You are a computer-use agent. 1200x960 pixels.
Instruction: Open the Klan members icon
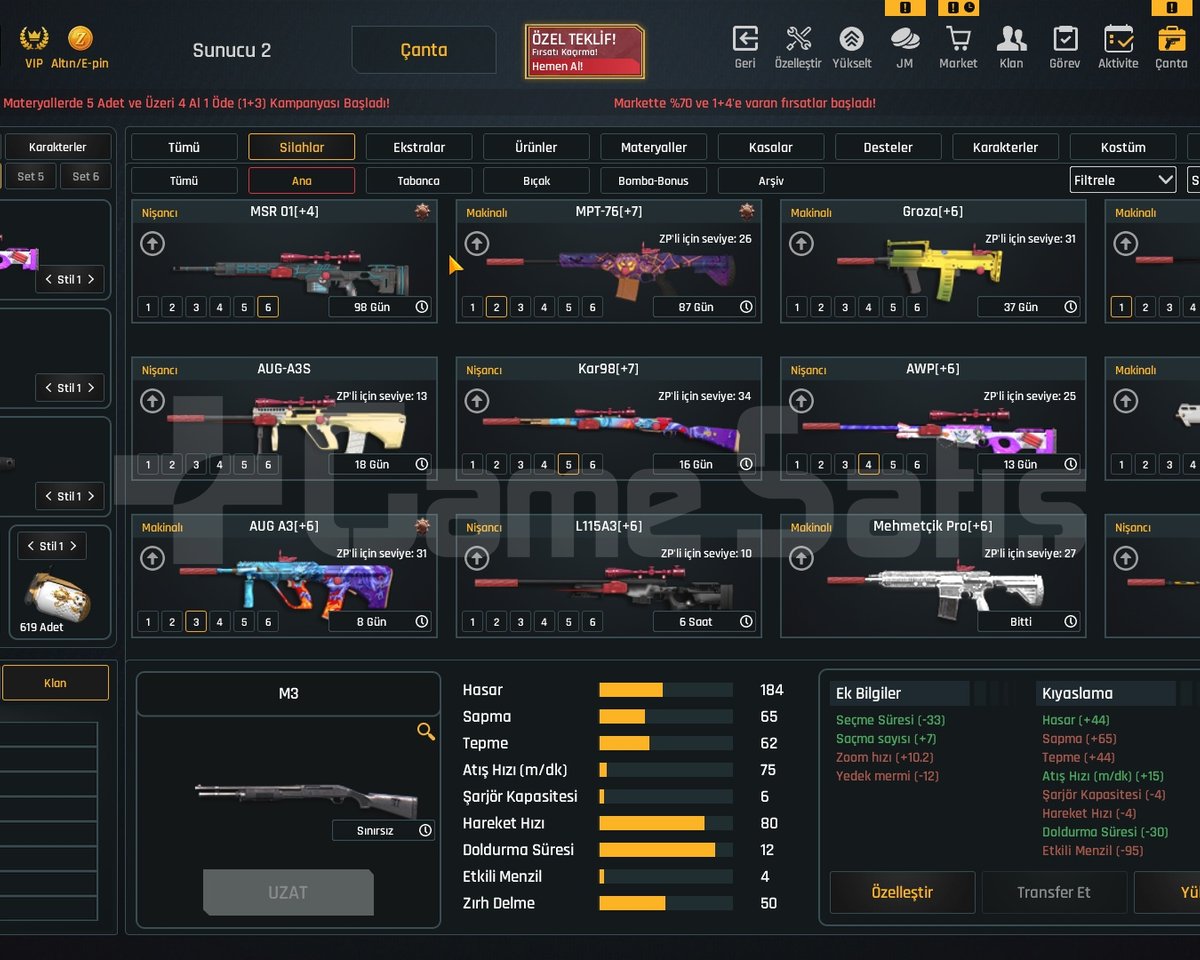[1011, 39]
